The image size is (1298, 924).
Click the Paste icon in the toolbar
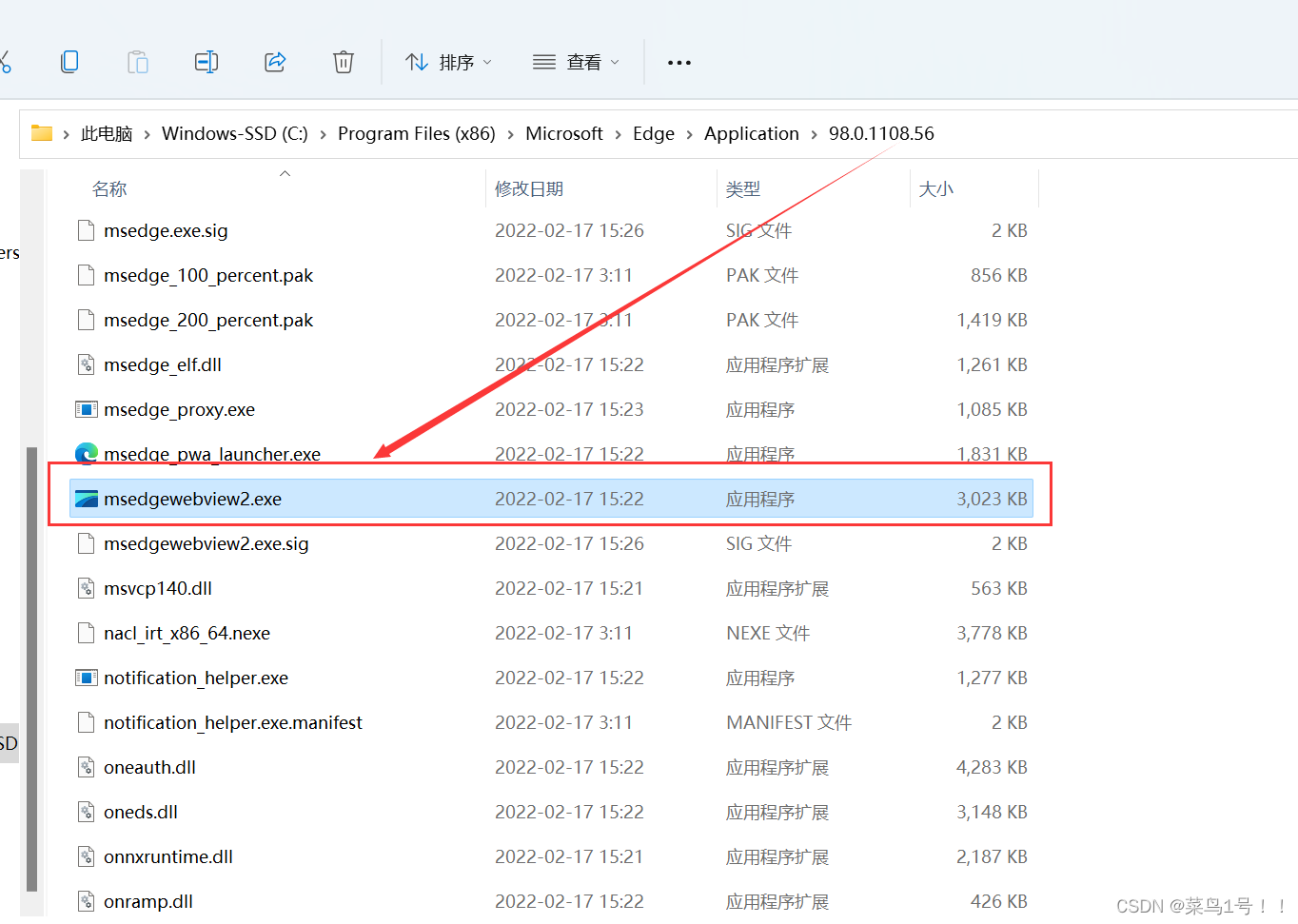tap(138, 62)
